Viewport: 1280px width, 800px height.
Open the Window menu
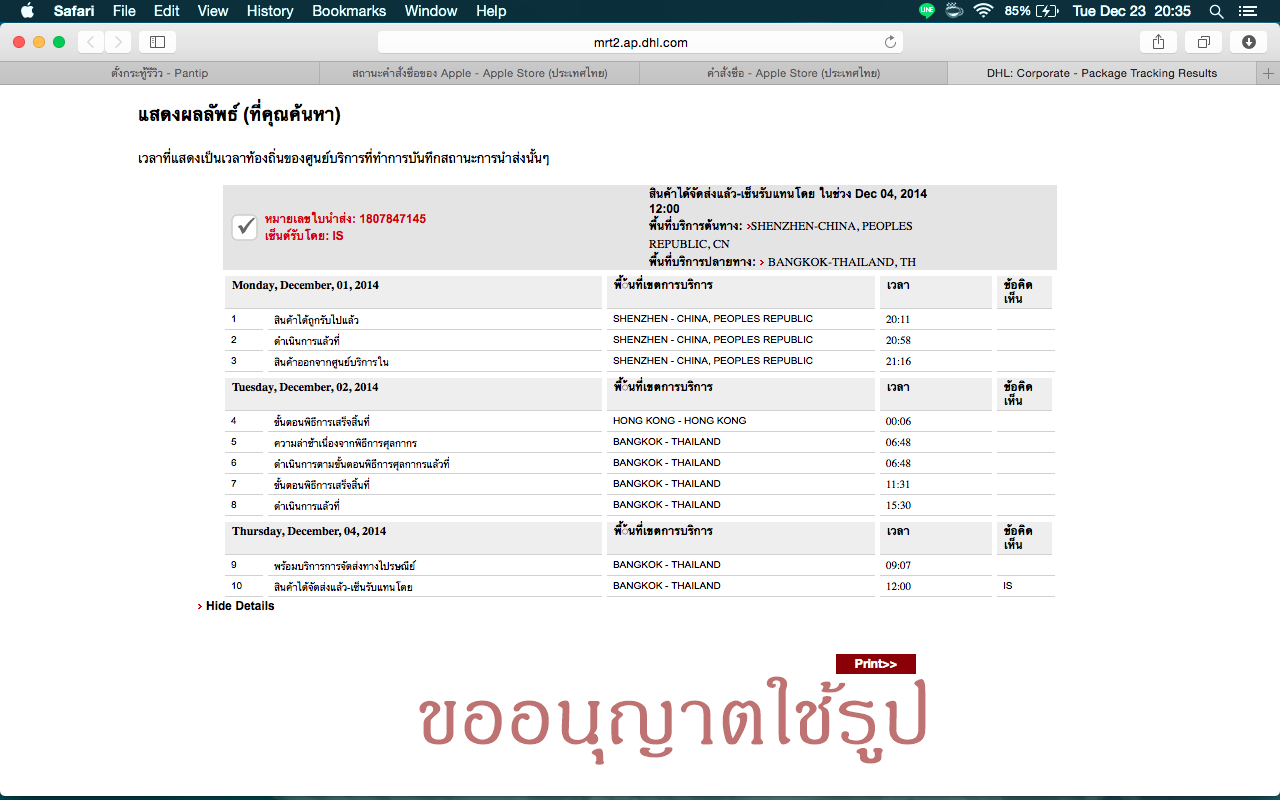(431, 11)
